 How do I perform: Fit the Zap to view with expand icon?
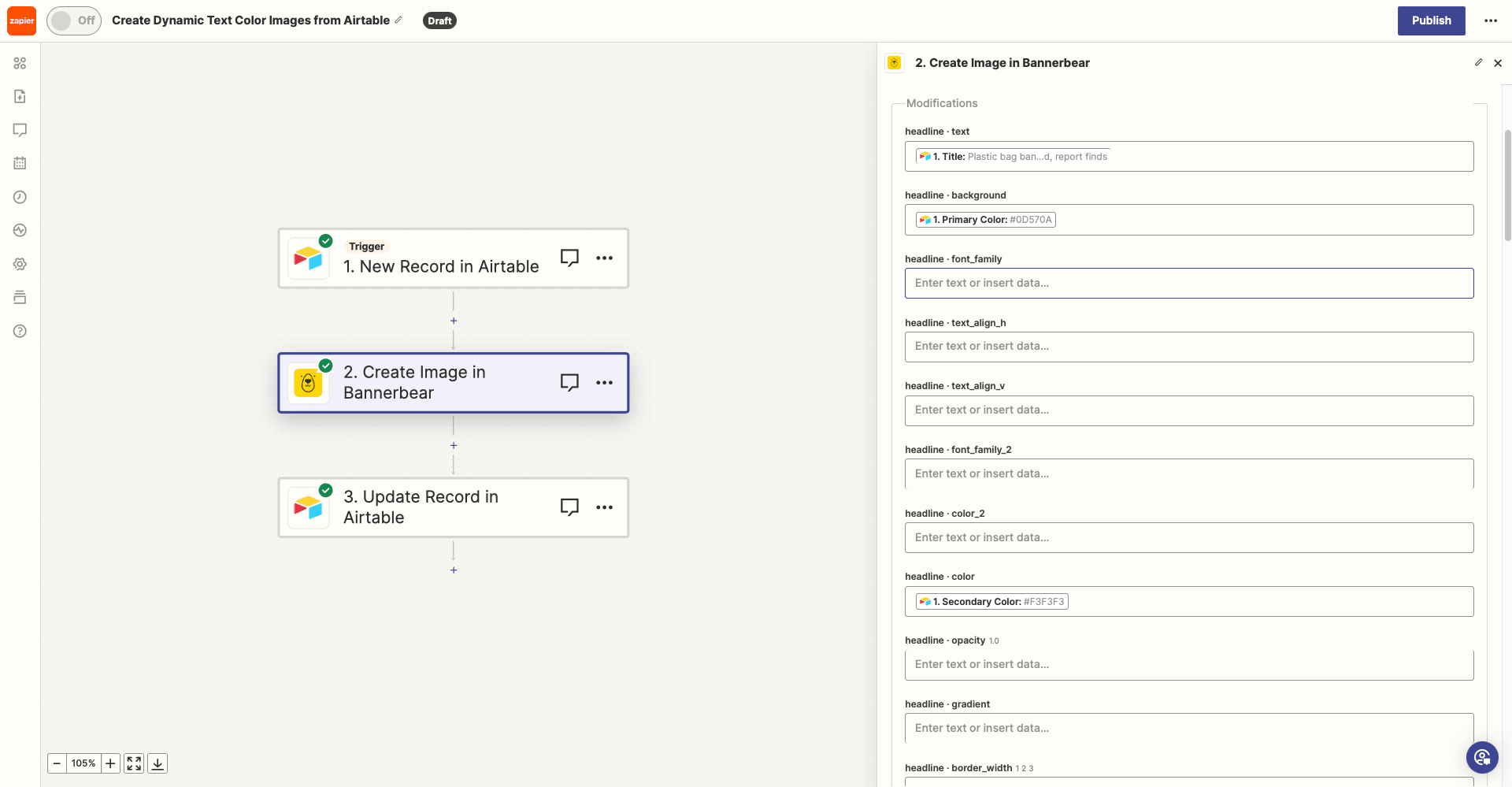click(133, 763)
